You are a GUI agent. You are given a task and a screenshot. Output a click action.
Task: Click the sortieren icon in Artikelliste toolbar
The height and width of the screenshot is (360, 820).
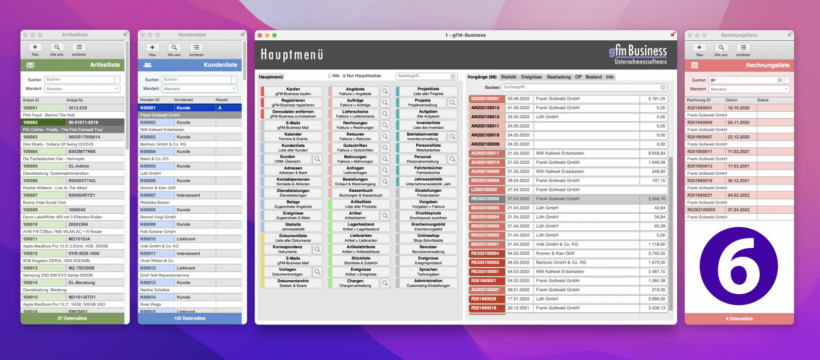[79, 48]
